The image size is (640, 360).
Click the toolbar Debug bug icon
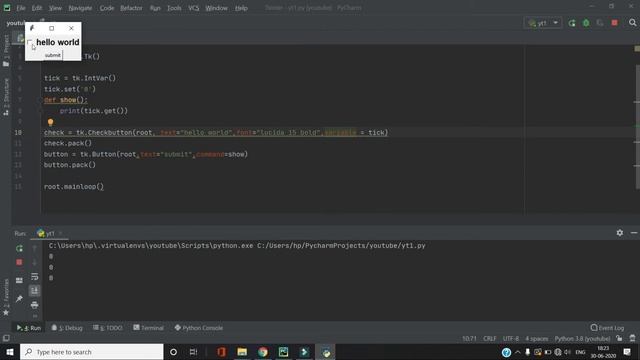coord(586,23)
